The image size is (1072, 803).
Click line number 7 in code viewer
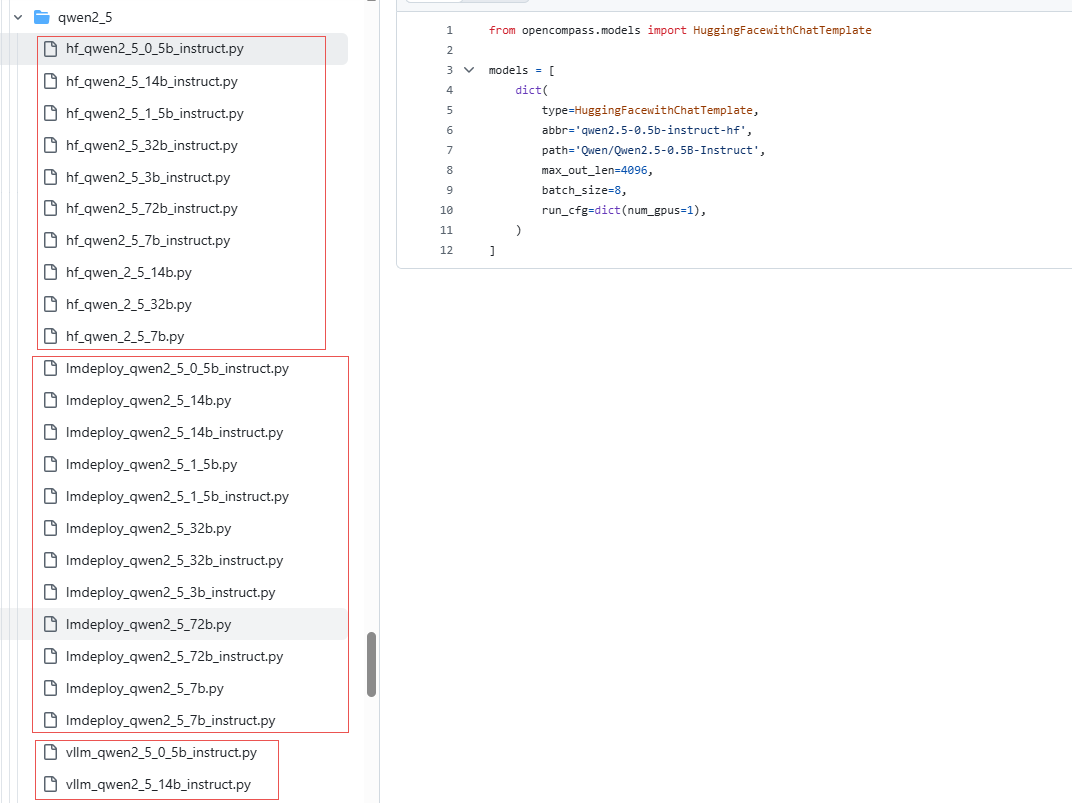(449, 150)
